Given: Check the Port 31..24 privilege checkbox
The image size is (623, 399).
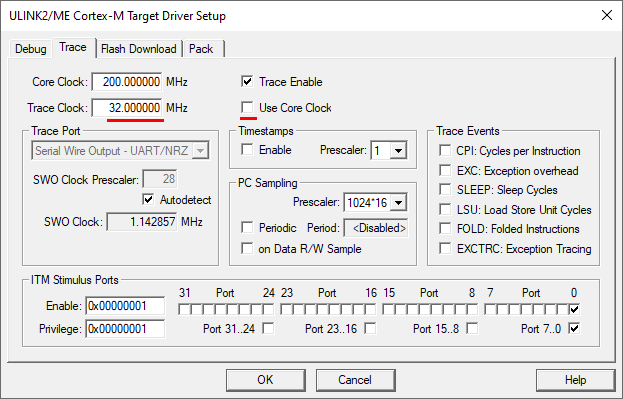Looking at the screenshot, I should click(269, 328).
